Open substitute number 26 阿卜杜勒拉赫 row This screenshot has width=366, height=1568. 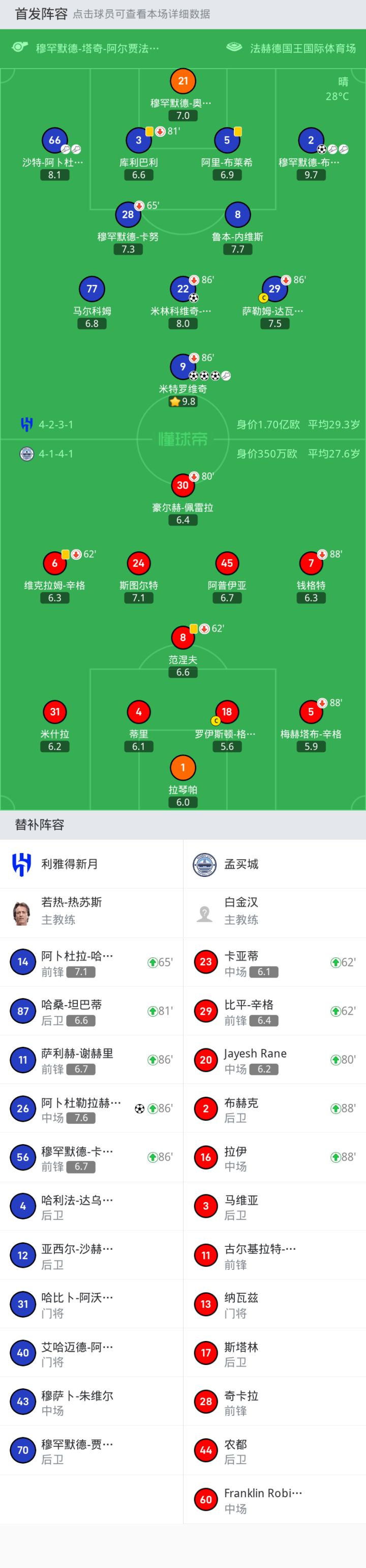pos(91,1108)
